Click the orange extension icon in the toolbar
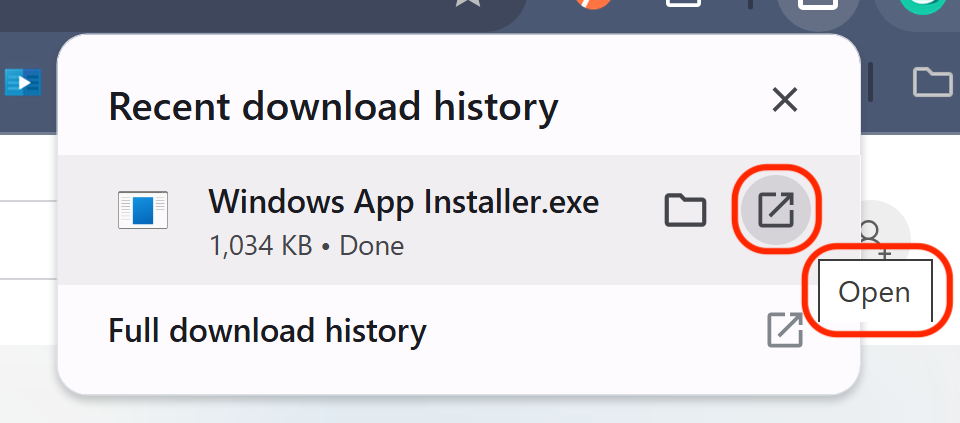This screenshot has width=960, height=423. [x=594, y=4]
